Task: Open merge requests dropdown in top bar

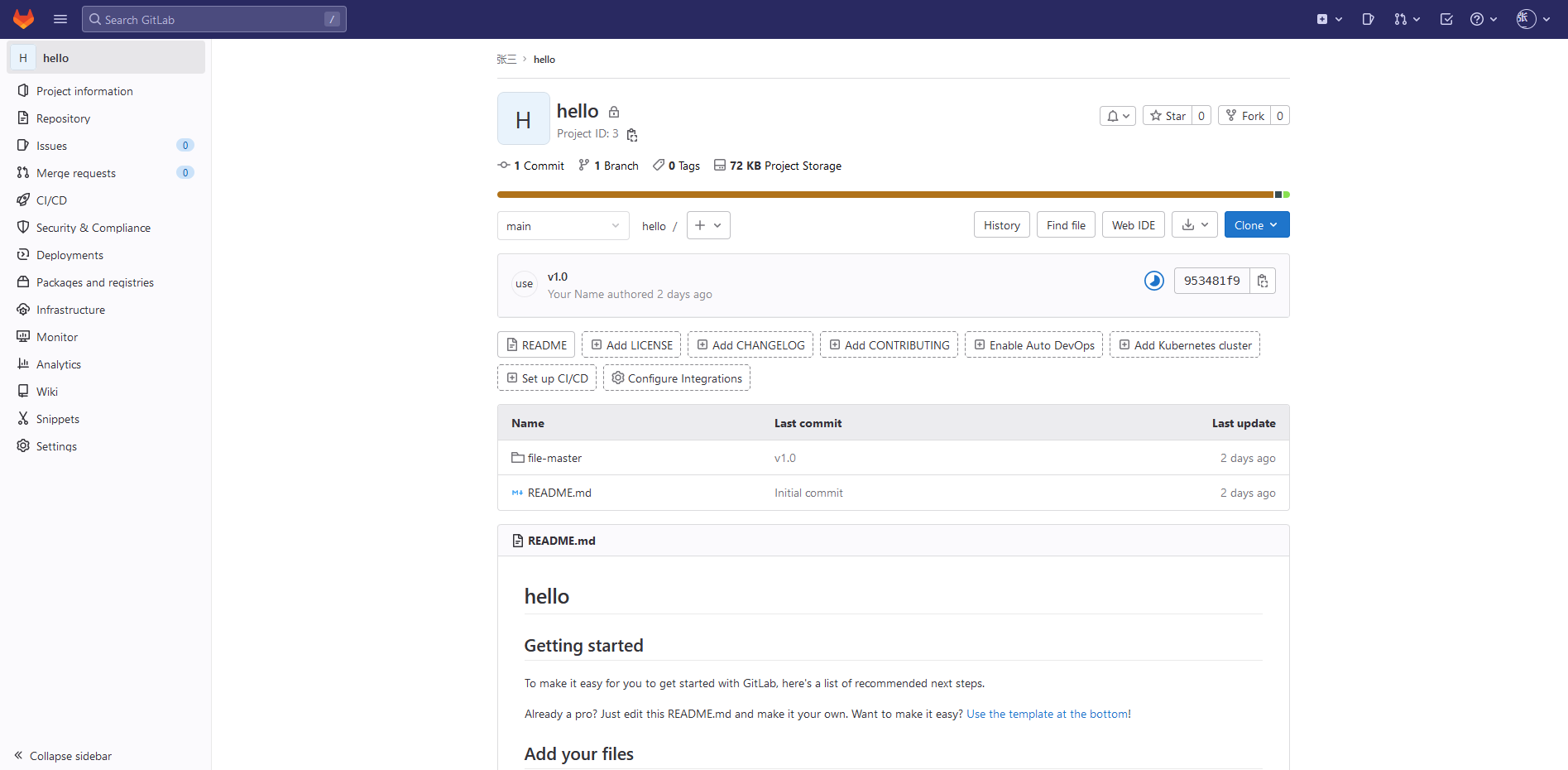Action: click(x=1407, y=19)
